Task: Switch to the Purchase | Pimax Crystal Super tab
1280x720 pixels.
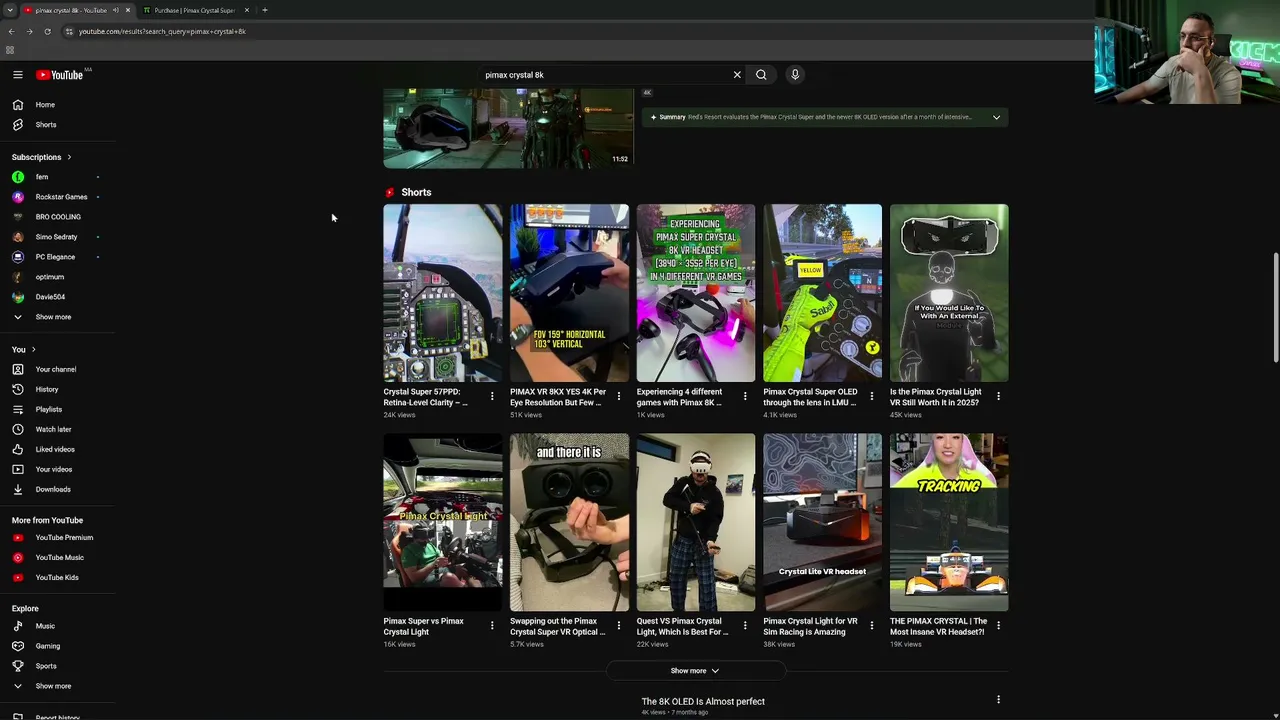Action: coord(195,10)
